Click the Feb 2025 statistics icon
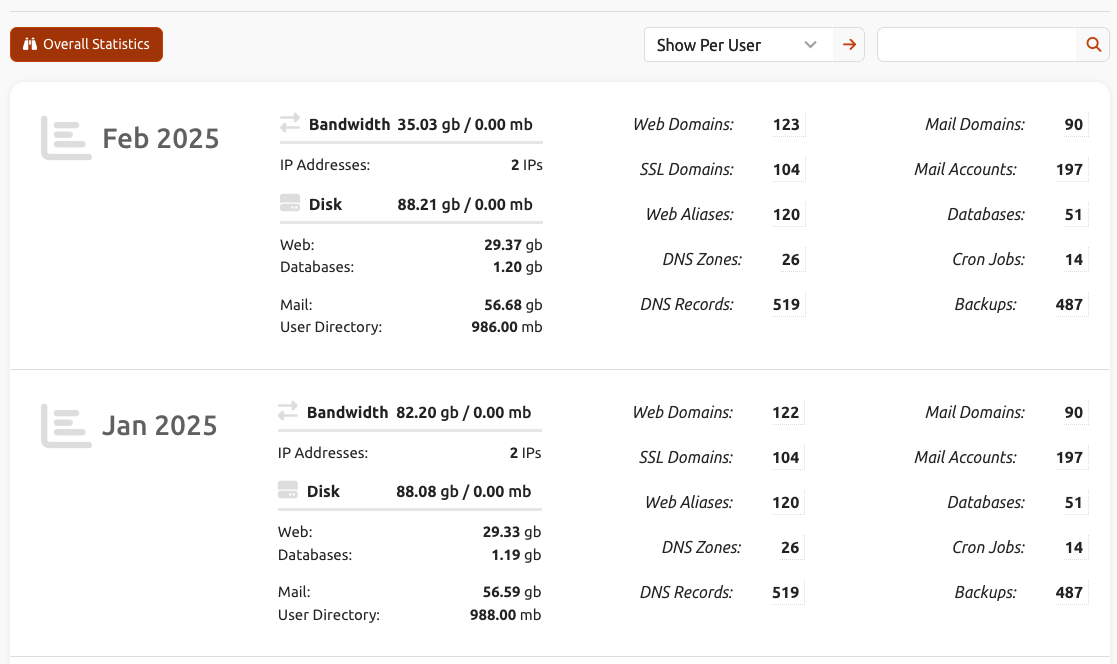Viewport: 1117px width, 664px height. [x=66, y=138]
